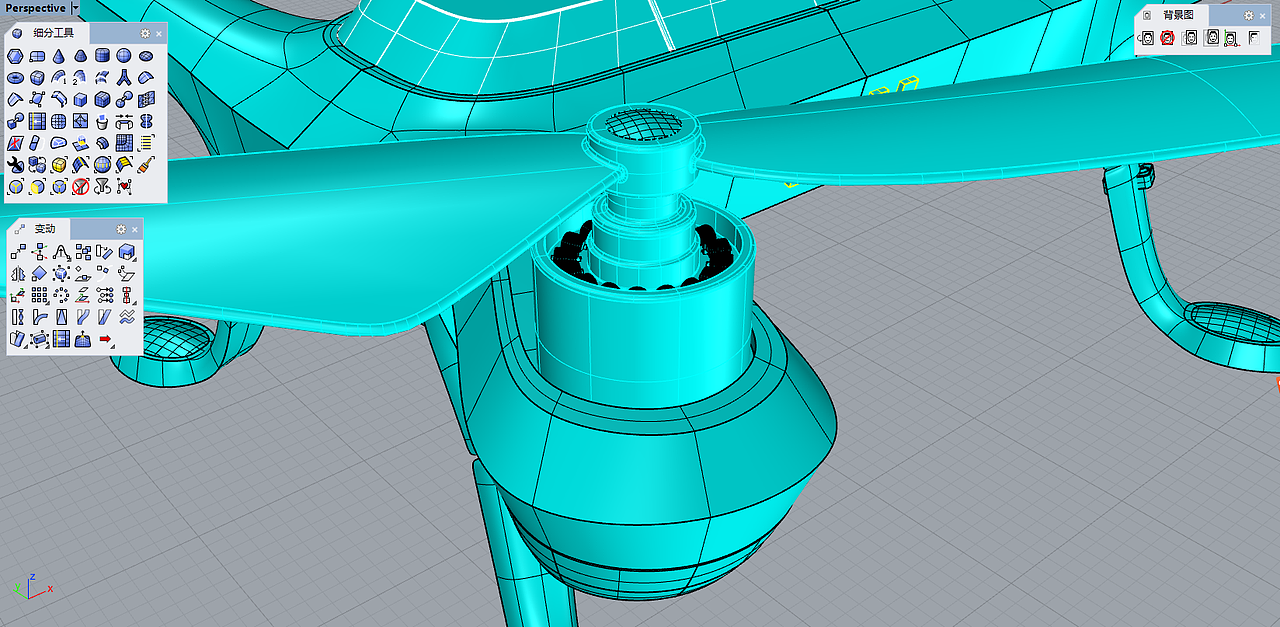This screenshot has width=1280, height=627.
Task: Open the 变动 panel gear options
Action: (x=121, y=229)
